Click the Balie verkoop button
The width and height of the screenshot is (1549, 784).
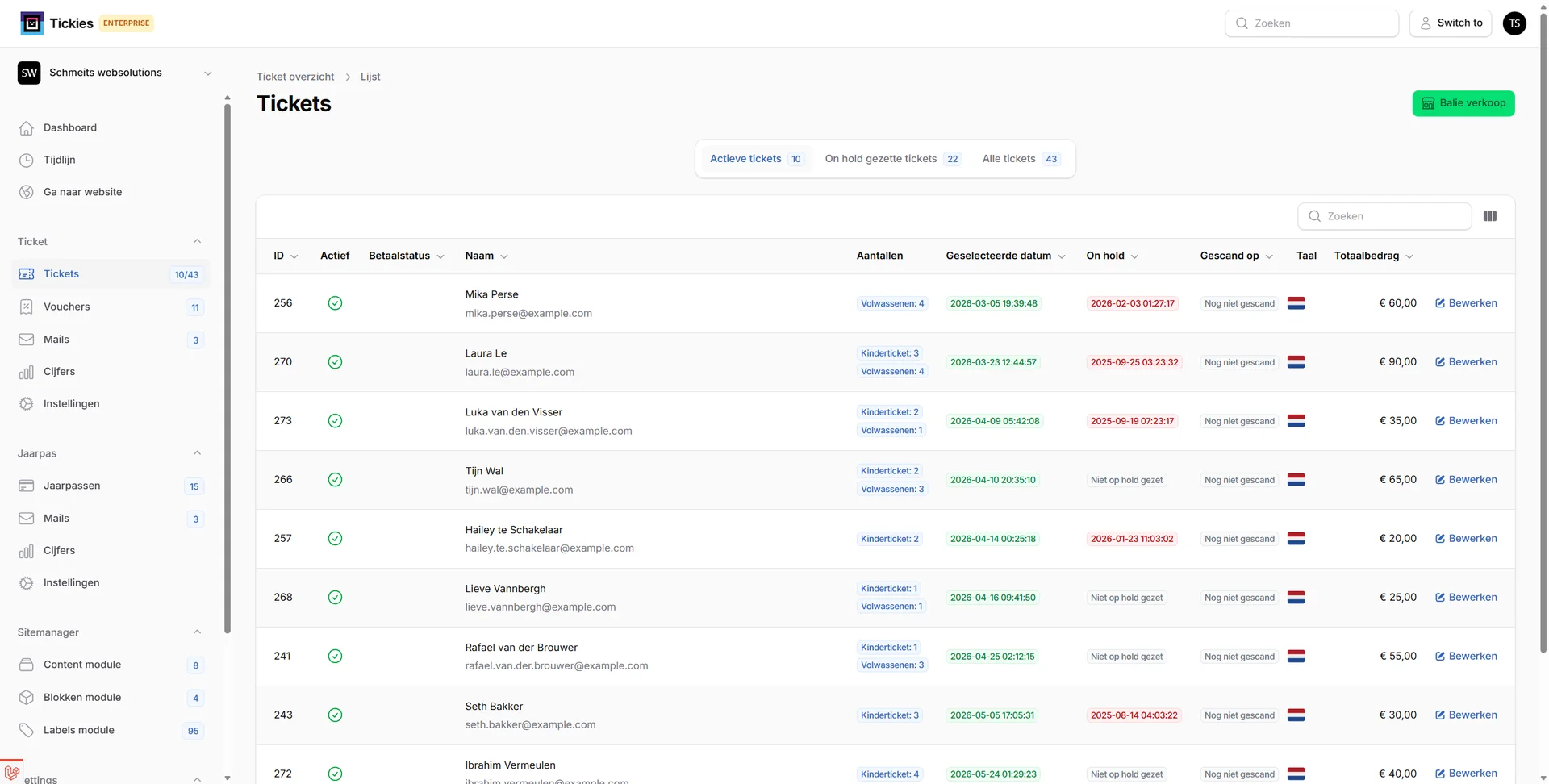coord(1463,103)
